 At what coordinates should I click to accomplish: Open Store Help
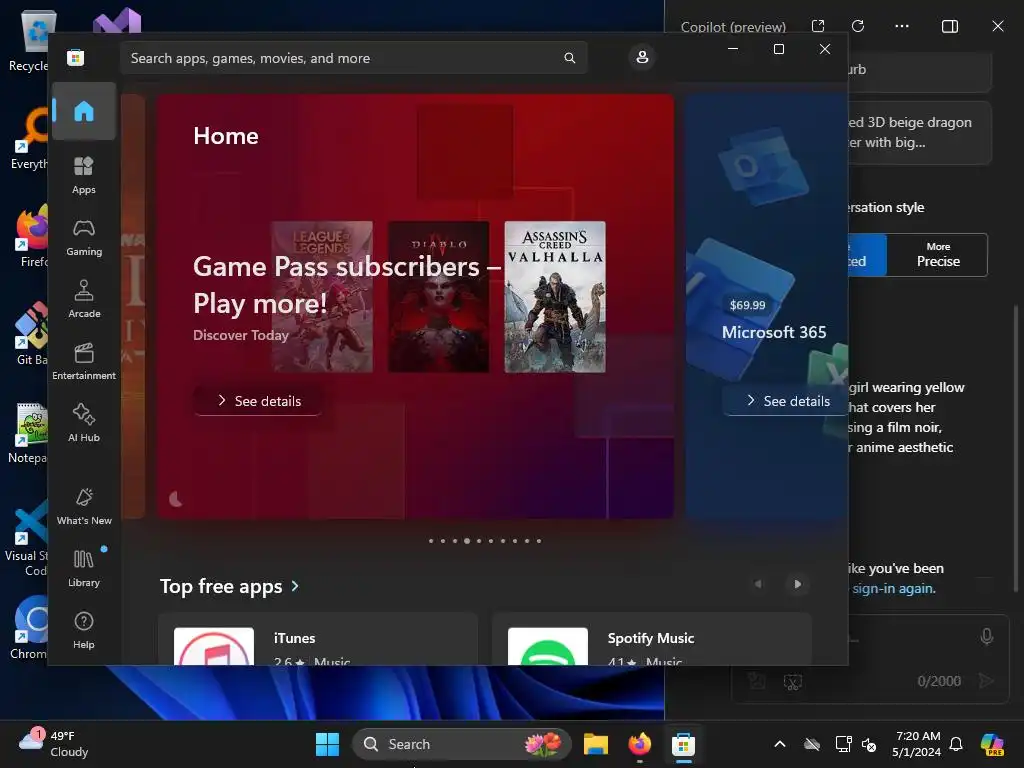click(84, 631)
